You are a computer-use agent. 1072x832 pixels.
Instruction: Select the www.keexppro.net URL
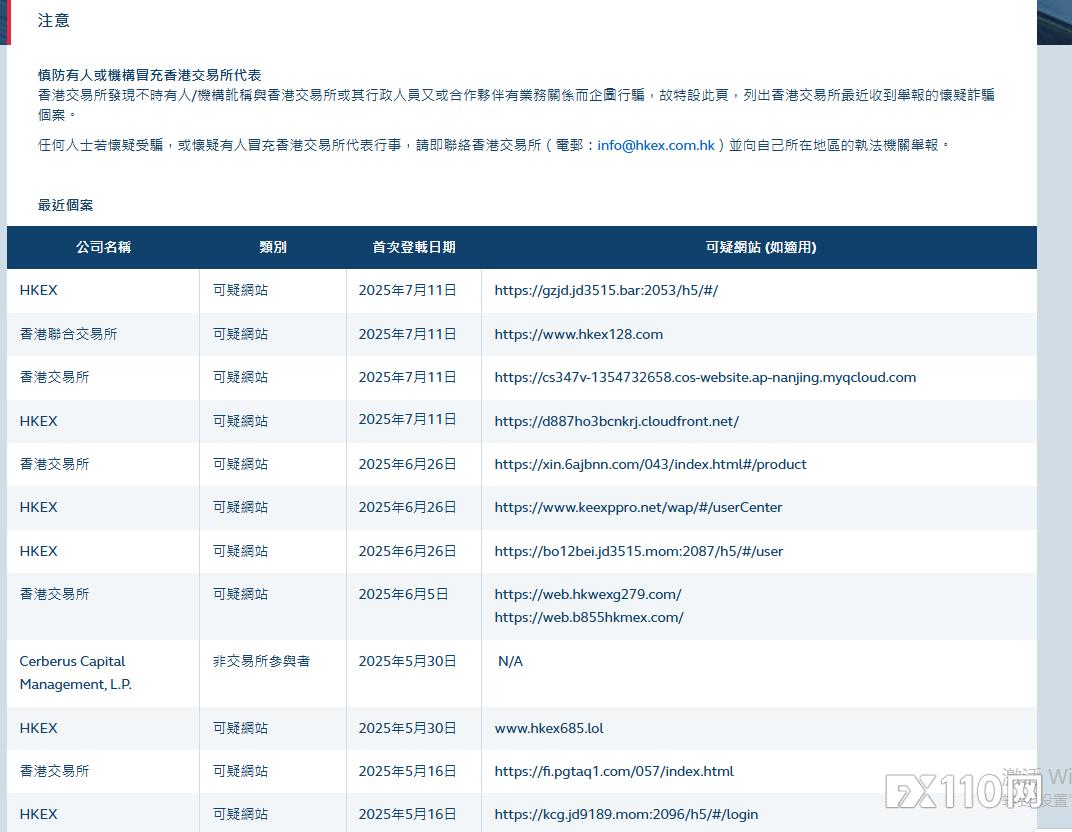[638, 507]
